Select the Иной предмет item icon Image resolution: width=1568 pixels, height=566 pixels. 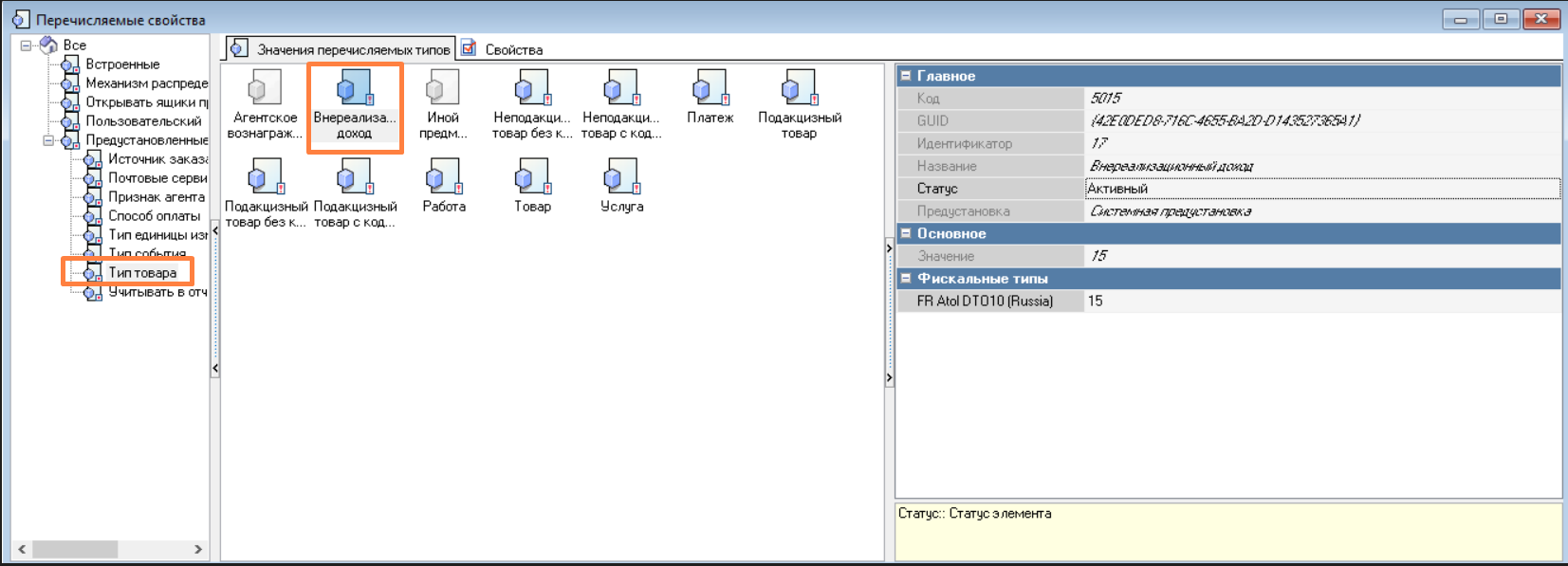click(x=442, y=89)
